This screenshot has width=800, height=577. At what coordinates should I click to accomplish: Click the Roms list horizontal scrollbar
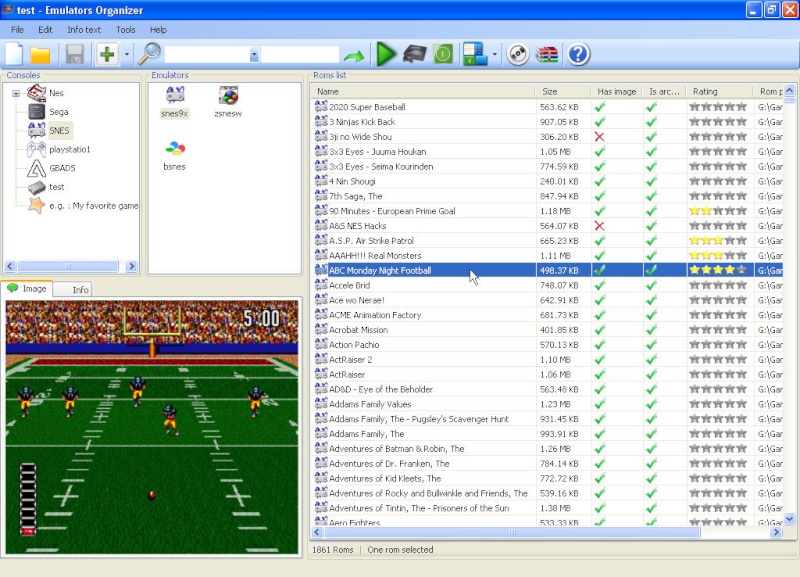512,532
